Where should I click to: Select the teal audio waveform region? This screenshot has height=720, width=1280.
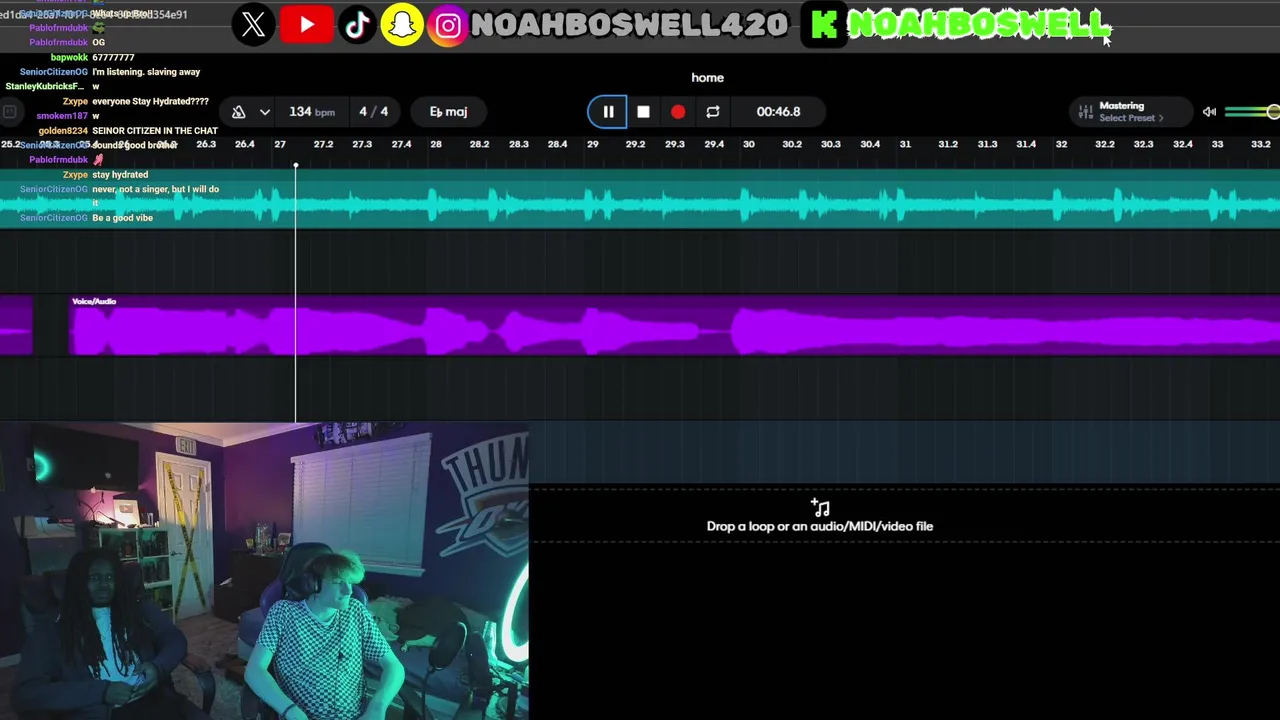tap(640, 198)
